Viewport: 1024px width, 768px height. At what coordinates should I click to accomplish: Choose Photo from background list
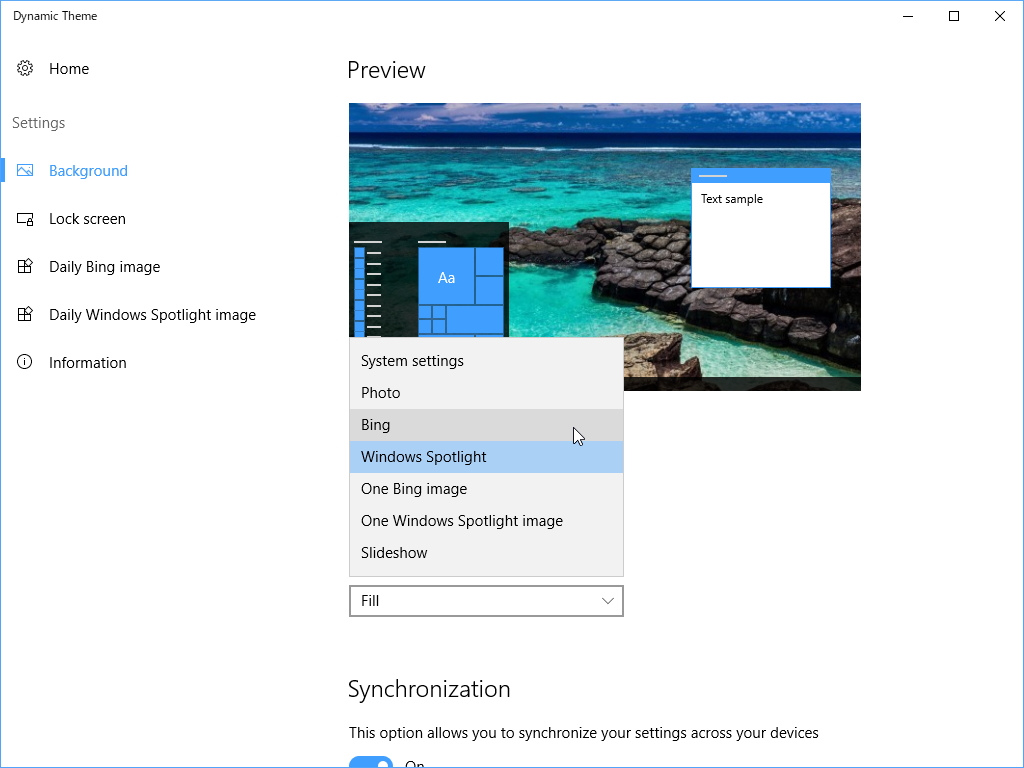tap(487, 392)
